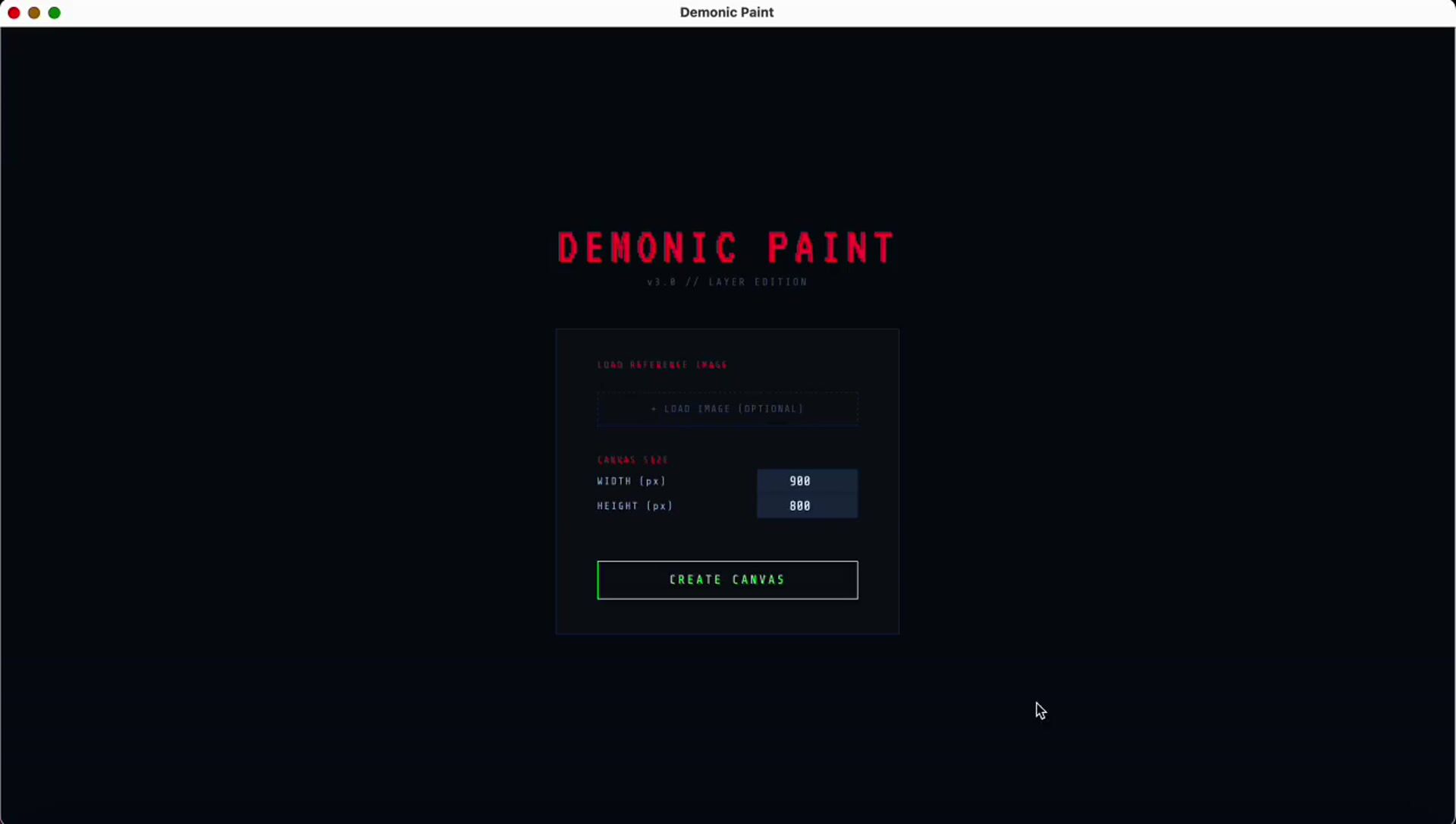Click the Load Reference Image heading

(x=662, y=365)
